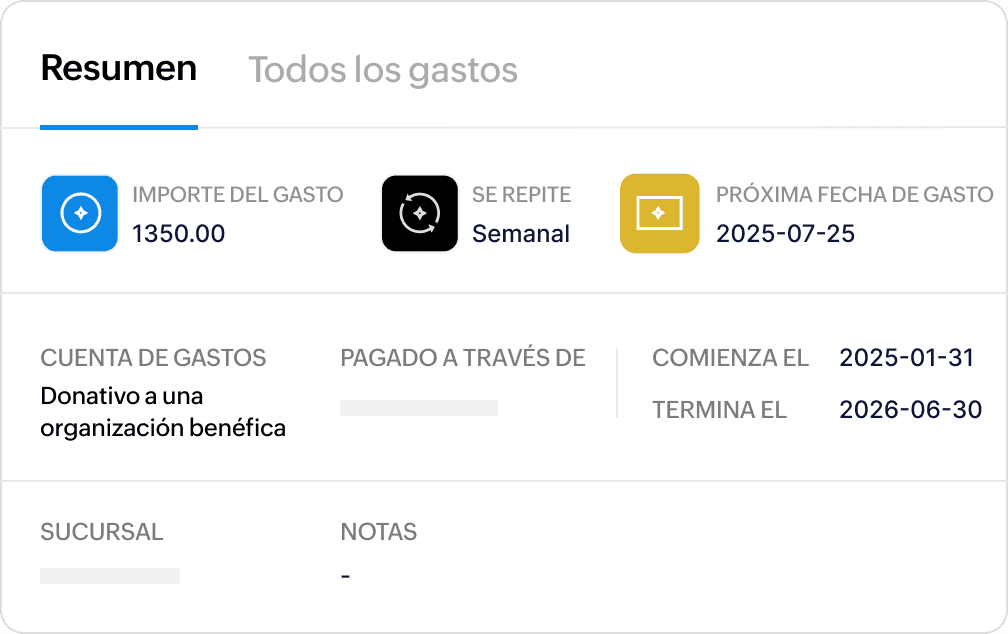The image size is (1008, 634).
Task: Switch to the Resumen tab
Action: pos(119,68)
